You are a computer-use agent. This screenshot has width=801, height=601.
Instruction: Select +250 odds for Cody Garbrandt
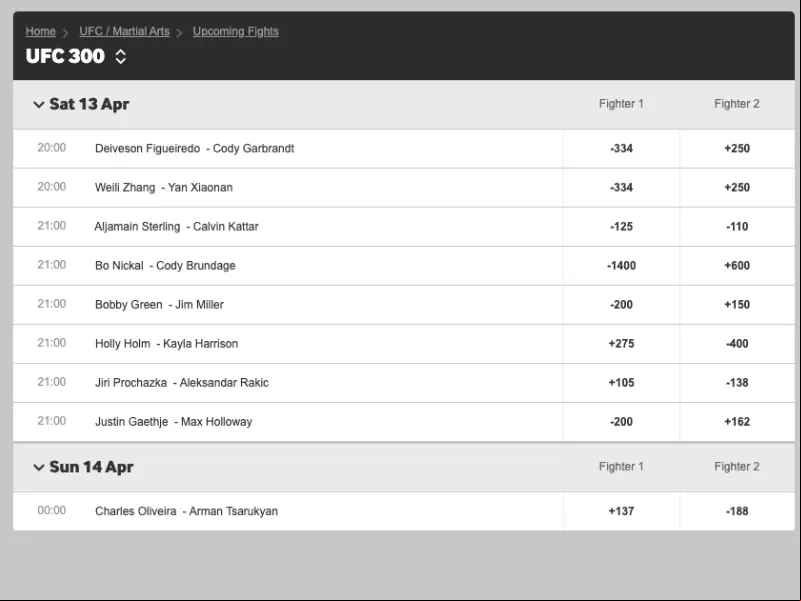(737, 149)
